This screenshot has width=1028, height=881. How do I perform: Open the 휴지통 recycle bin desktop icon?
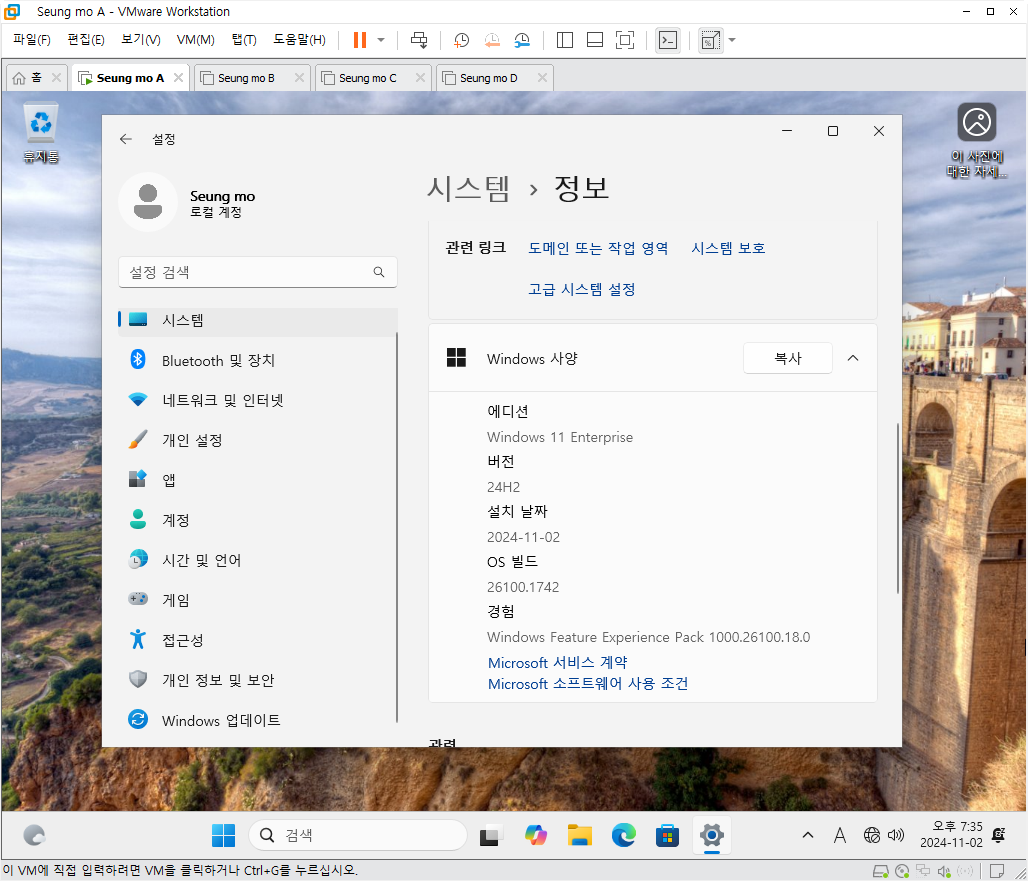click(x=41, y=133)
